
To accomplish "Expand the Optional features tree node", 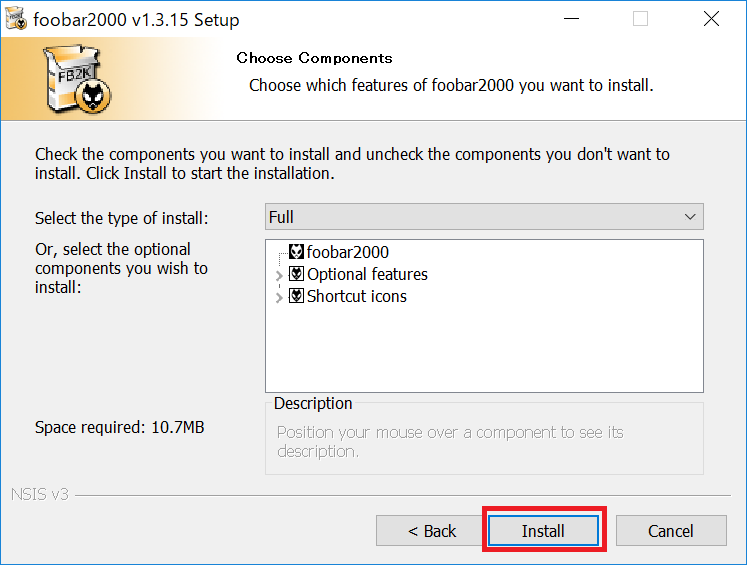I will (x=279, y=275).
